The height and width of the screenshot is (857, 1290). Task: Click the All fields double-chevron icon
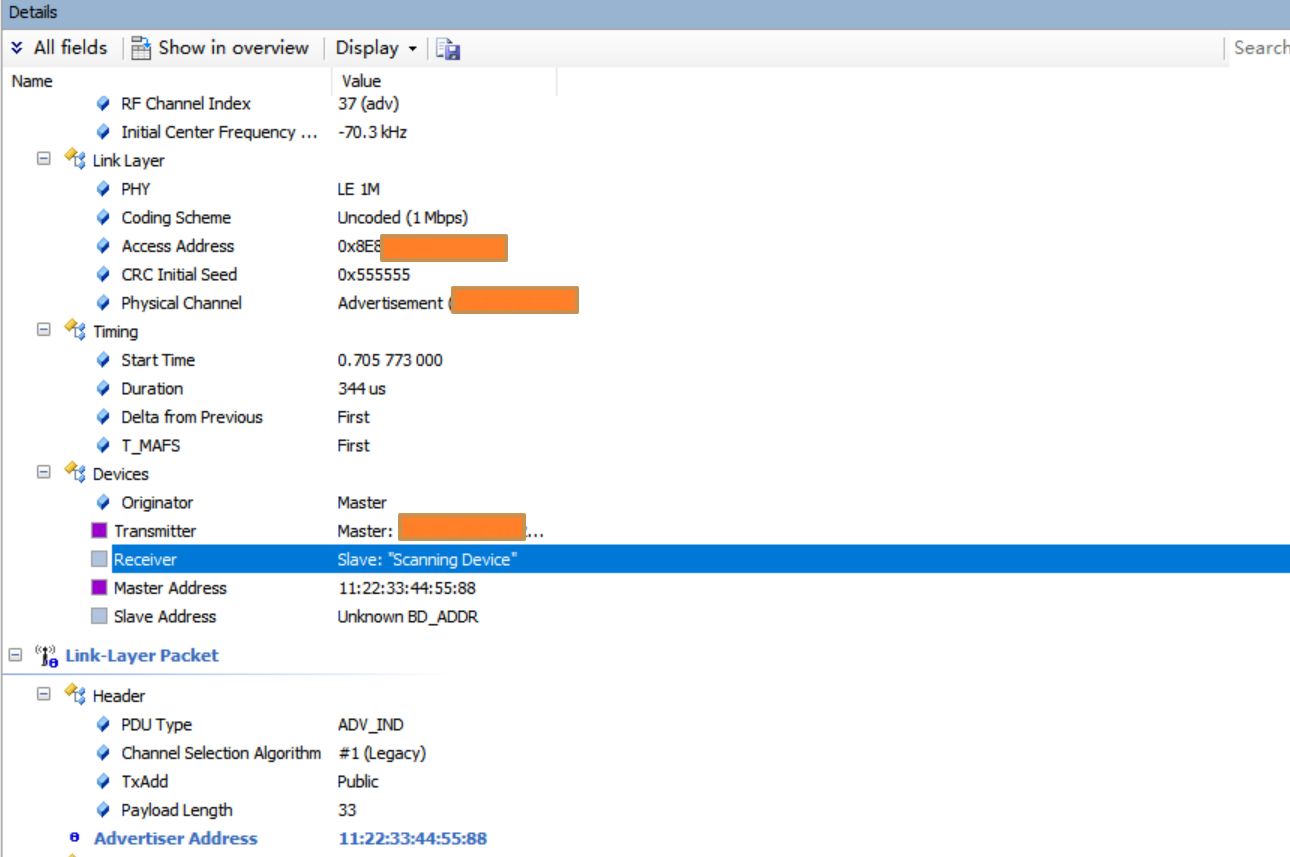(x=17, y=48)
